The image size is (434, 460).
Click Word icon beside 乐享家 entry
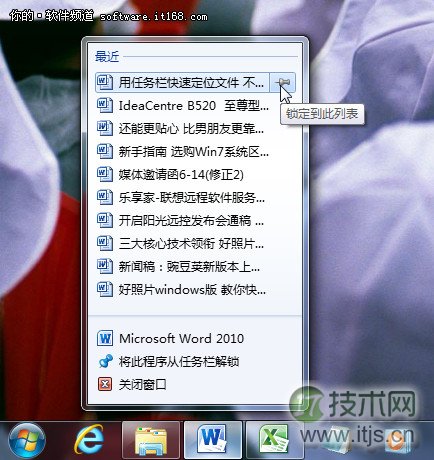click(105, 198)
